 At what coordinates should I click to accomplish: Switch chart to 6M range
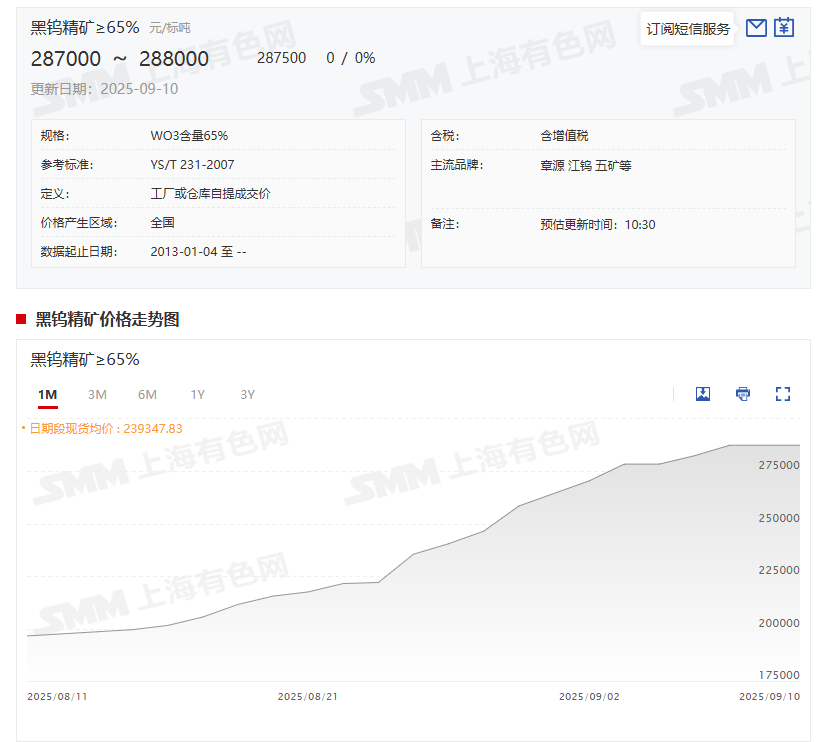coord(147,395)
